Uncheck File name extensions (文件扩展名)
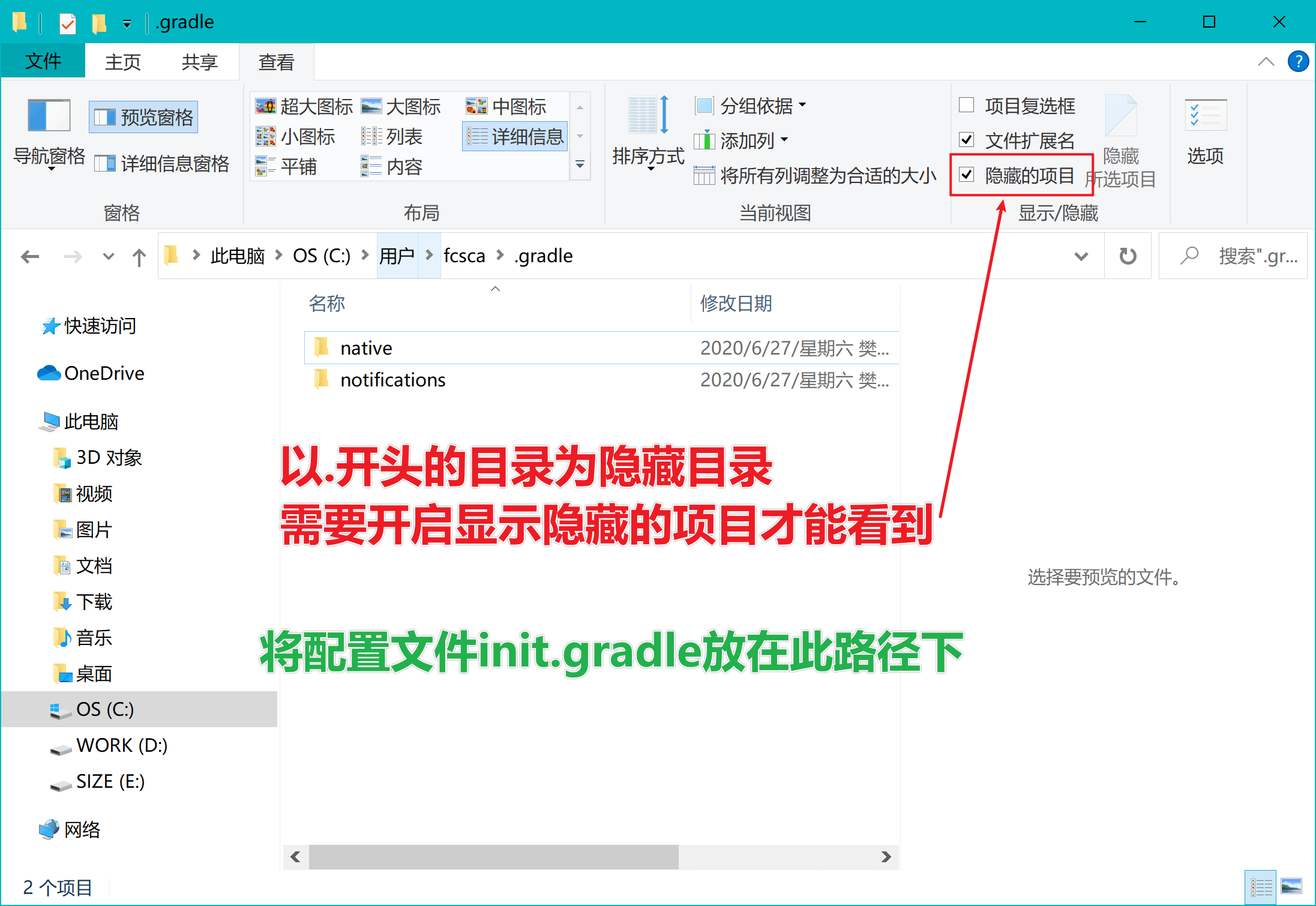The width and height of the screenshot is (1316, 906). pos(966,140)
